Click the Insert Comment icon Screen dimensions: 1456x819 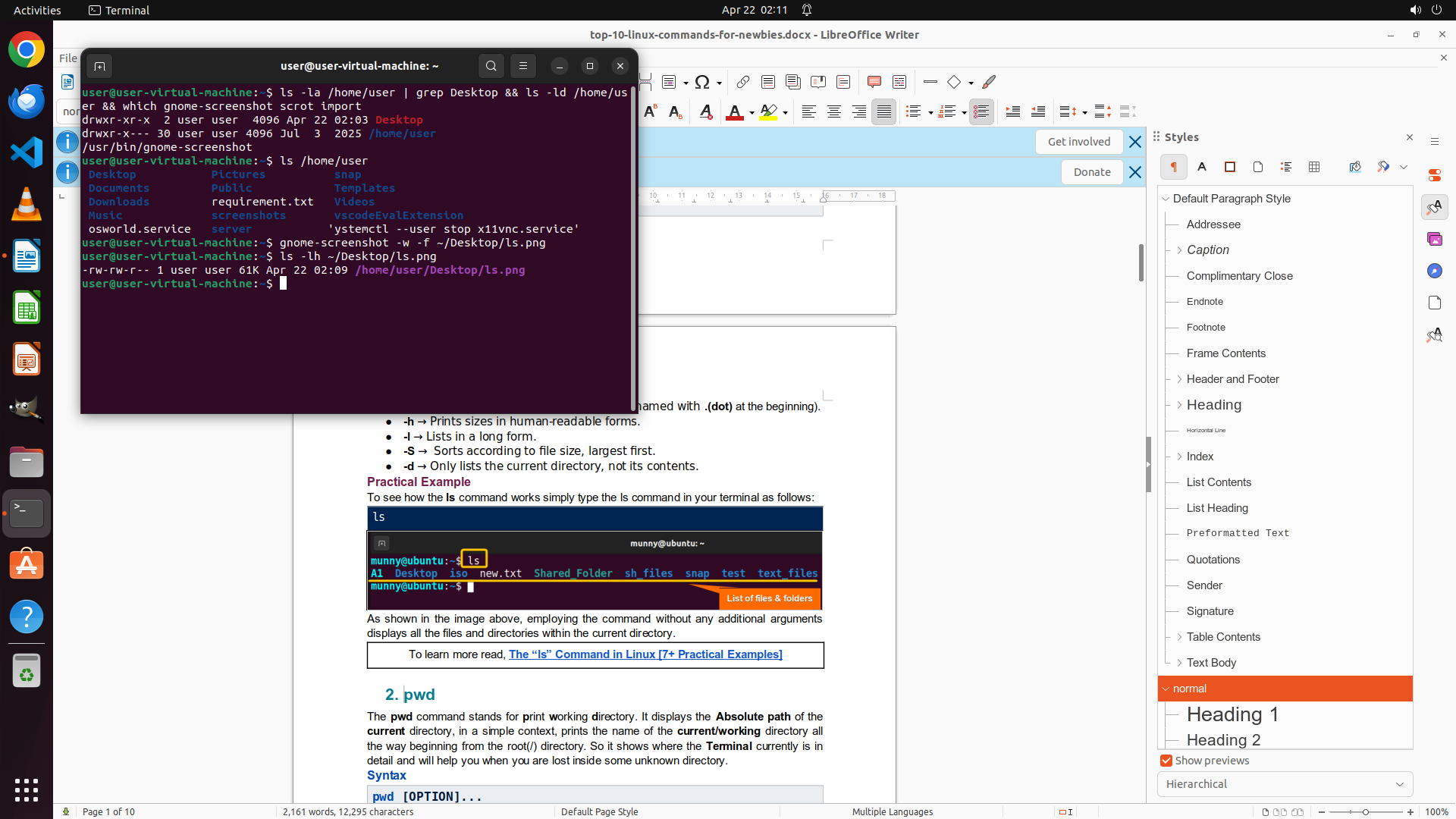pyautogui.click(x=874, y=82)
